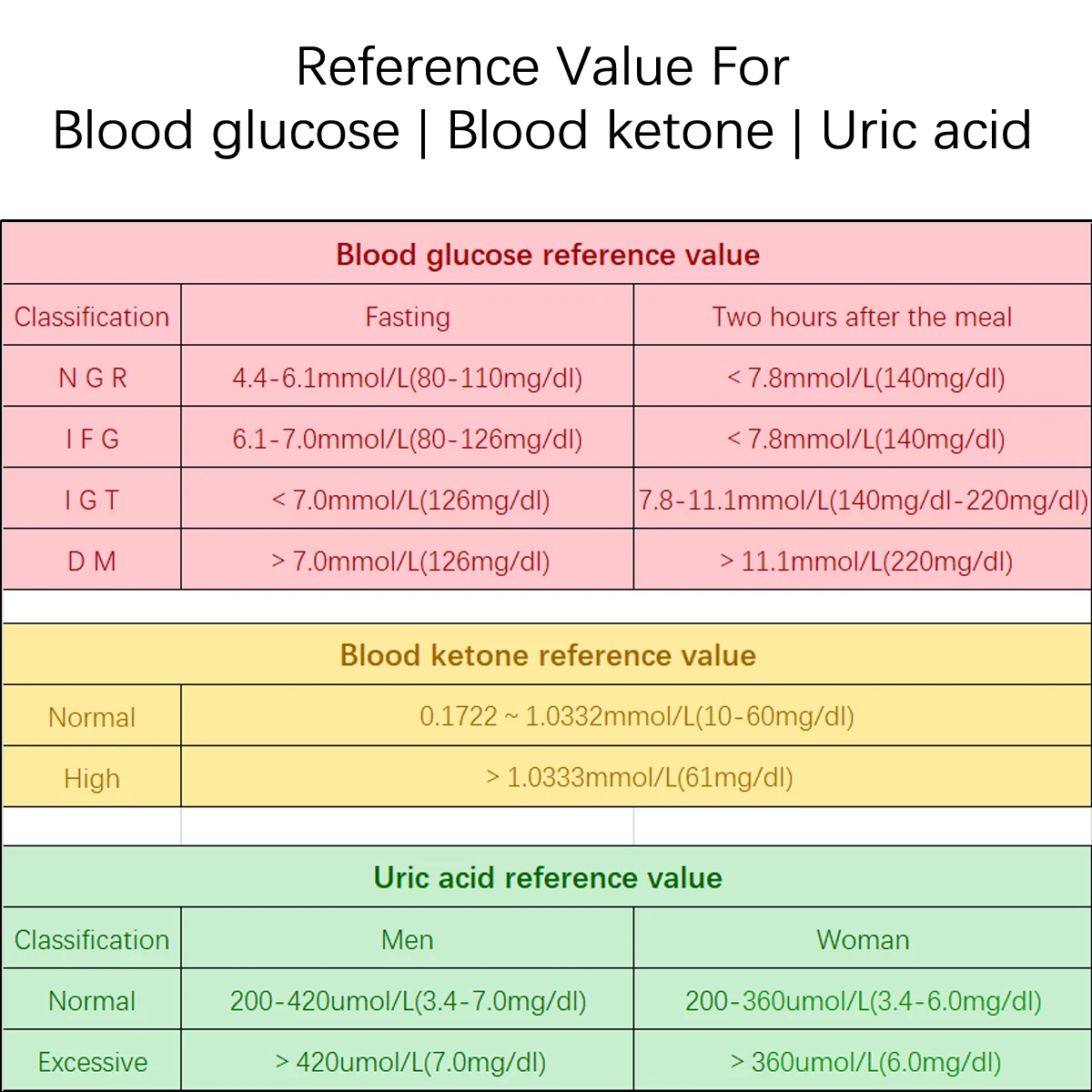Screen dimensions: 1092x1092
Task: Click the > 360umol/L(6.0mg/dl) cell
Action: [865, 1062]
